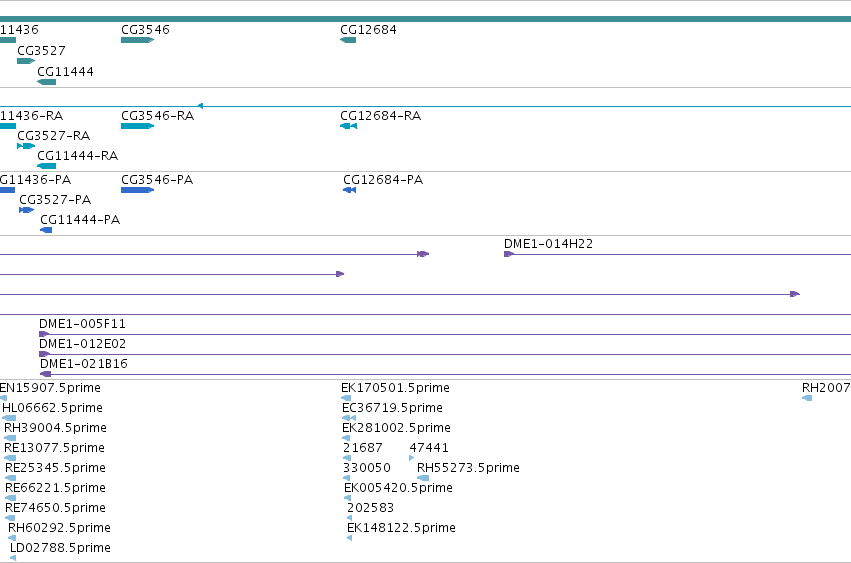The height and width of the screenshot is (563, 851).
Task: Click the CG3527-RA transcript glyph
Action: 26,146
